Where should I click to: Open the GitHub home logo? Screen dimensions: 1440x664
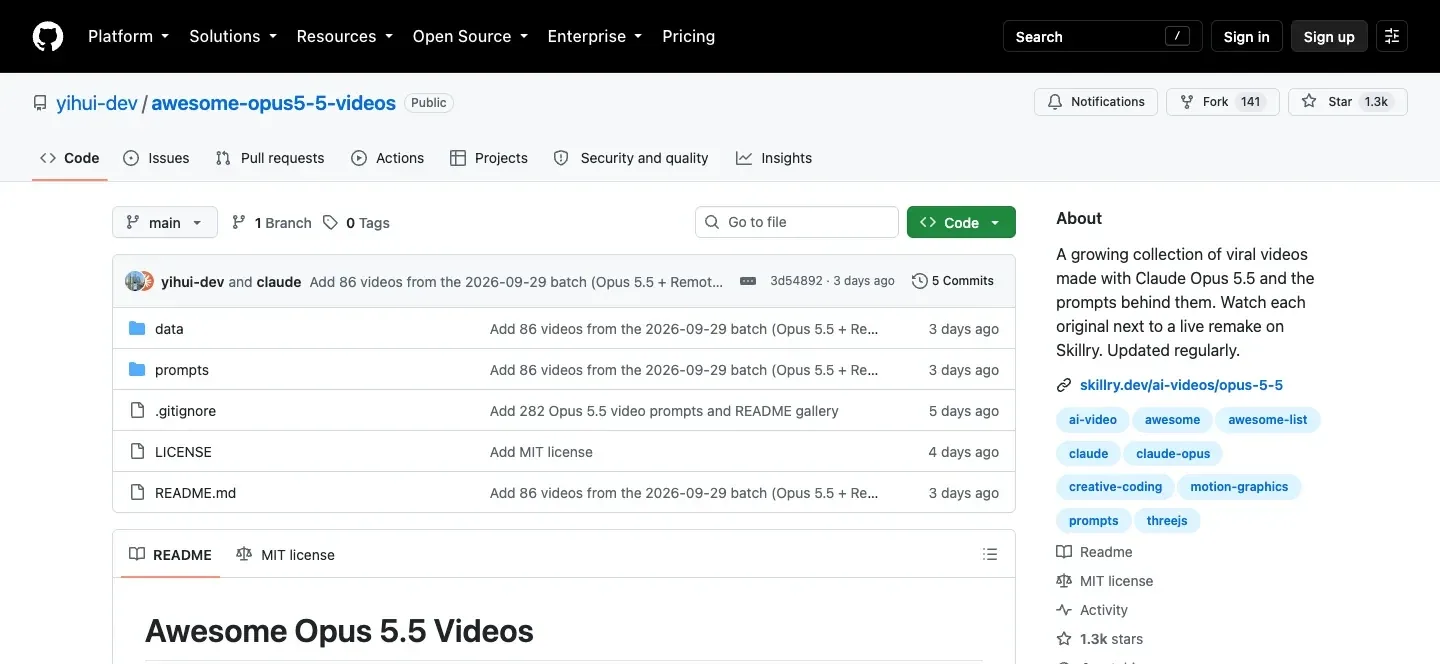tap(48, 37)
